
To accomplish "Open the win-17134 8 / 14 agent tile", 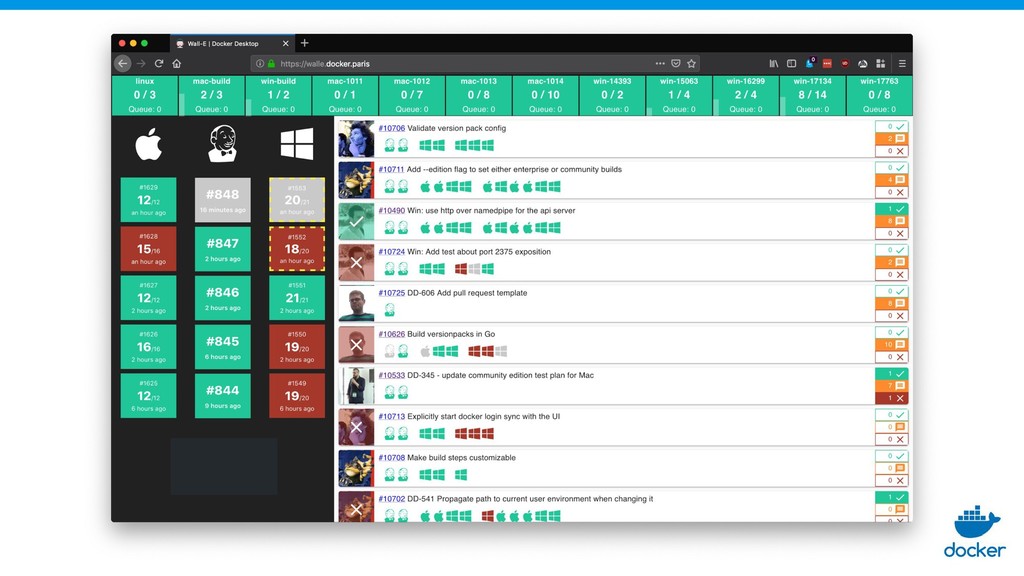I will tap(812, 95).
